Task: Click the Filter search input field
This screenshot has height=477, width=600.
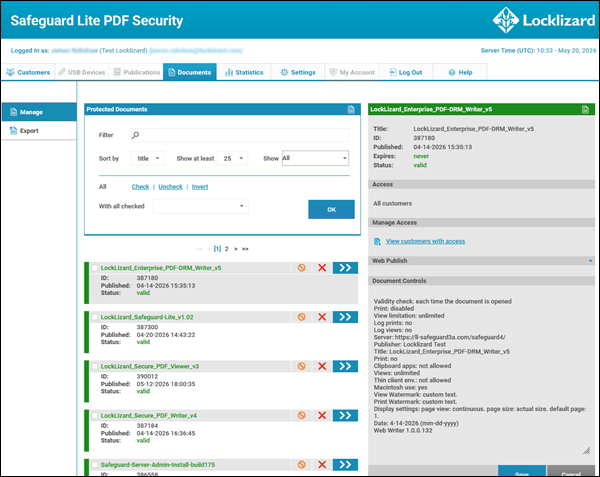Action: tap(240, 135)
